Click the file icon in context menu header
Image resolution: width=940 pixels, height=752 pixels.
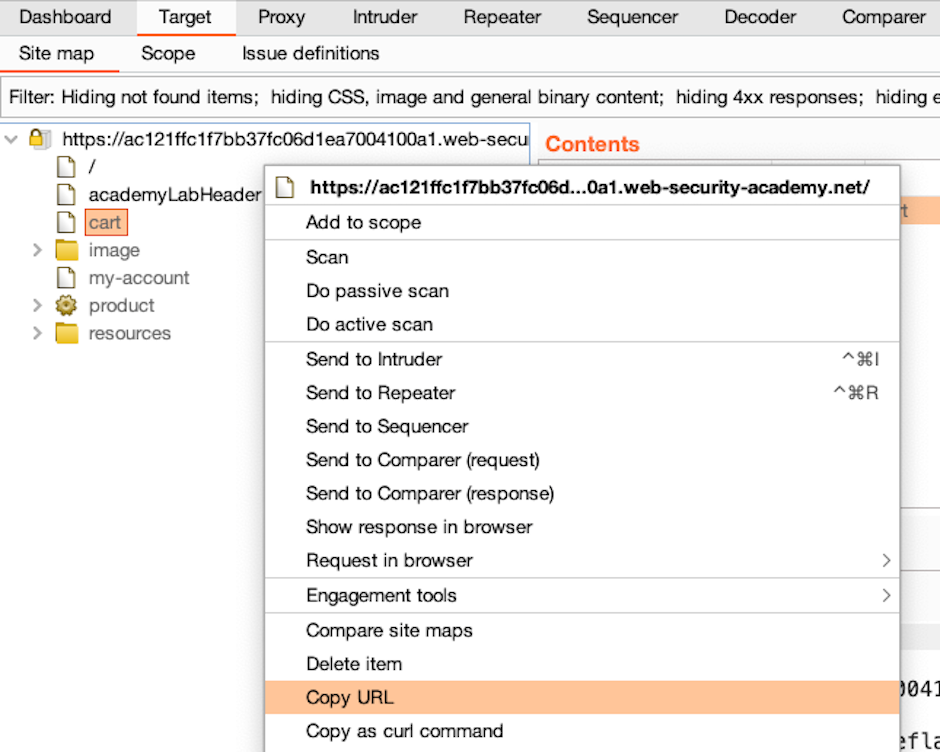pos(285,187)
